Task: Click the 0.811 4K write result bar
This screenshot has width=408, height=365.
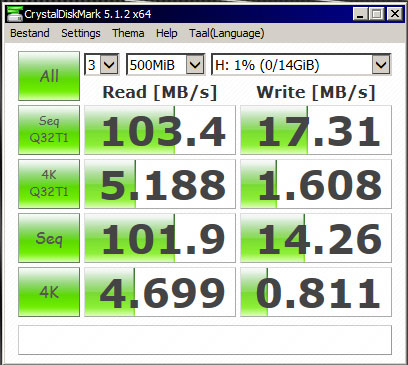Action: [x=316, y=292]
